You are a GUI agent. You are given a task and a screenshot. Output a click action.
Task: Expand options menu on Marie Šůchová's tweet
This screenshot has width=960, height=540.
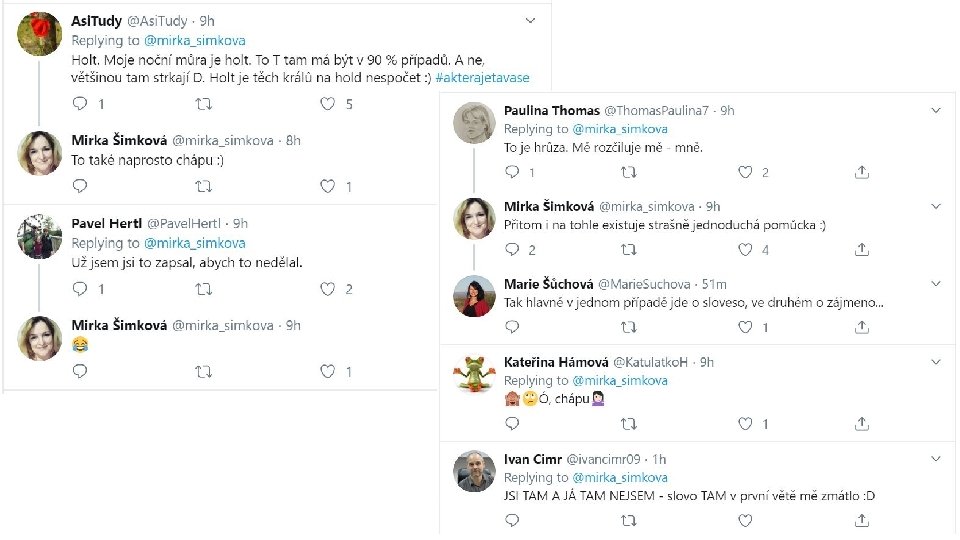coord(935,284)
